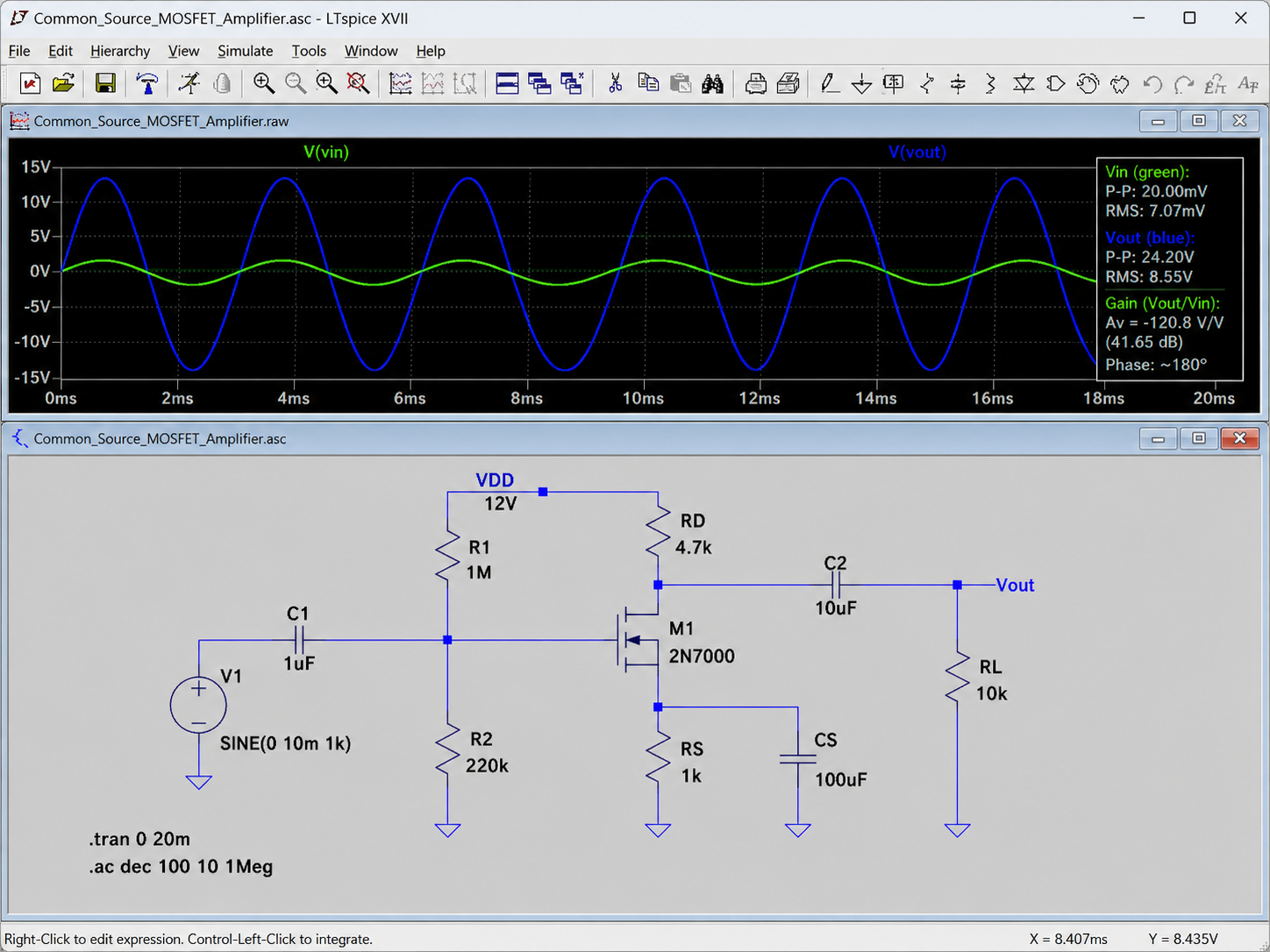Click the RD 4.7k resistor value
This screenshot has height=952, width=1270.
tap(693, 547)
